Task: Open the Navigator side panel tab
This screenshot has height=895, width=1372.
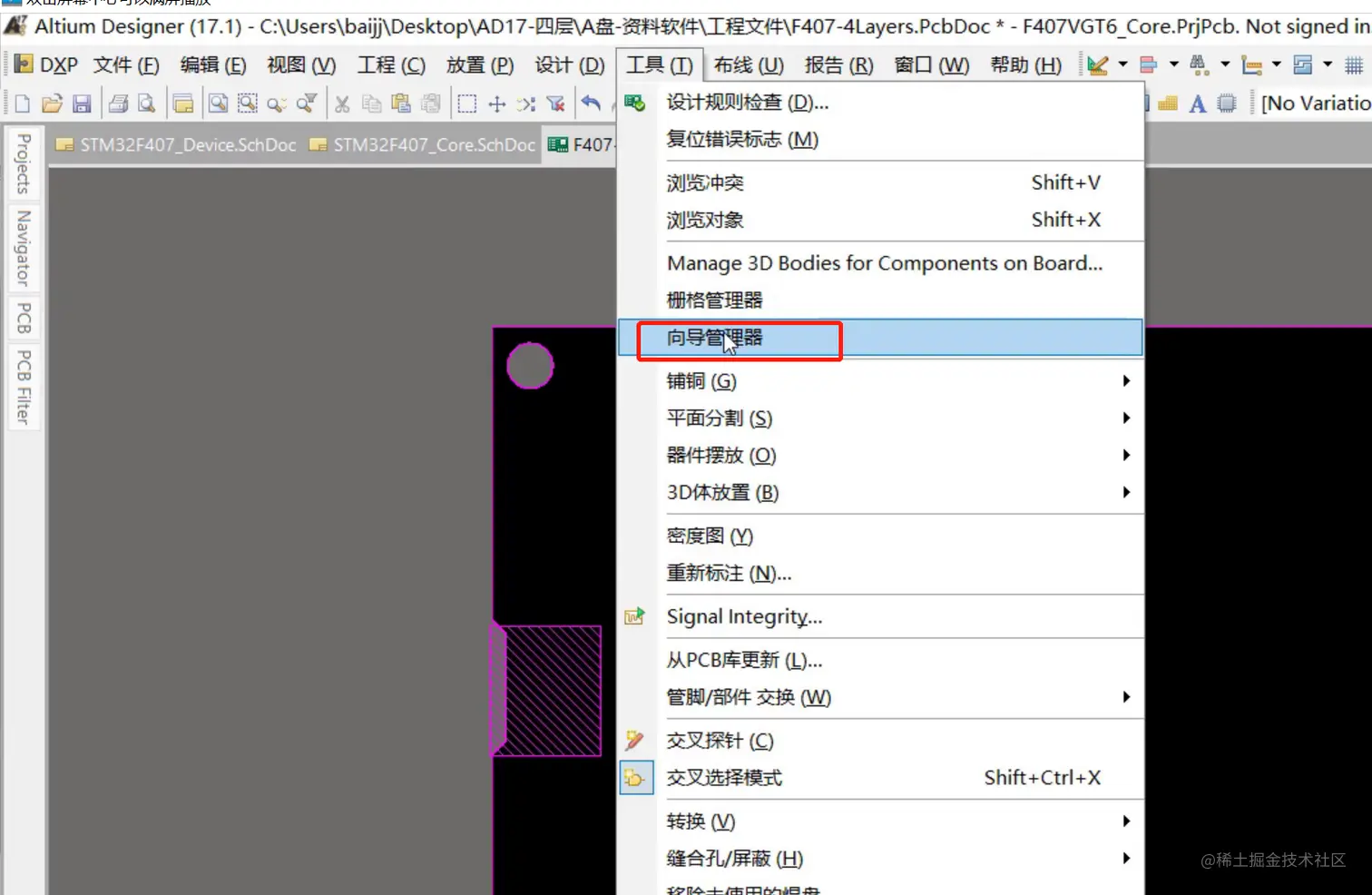Action: [24, 248]
